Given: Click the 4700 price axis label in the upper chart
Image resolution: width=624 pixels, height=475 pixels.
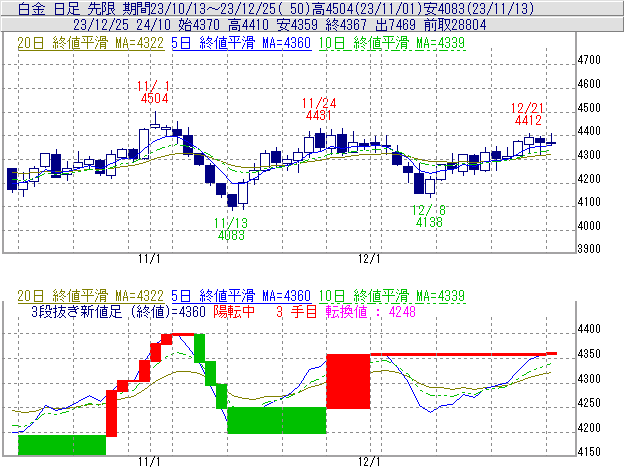Looking at the screenshot, I should pyautogui.click(x=589, y=60).
